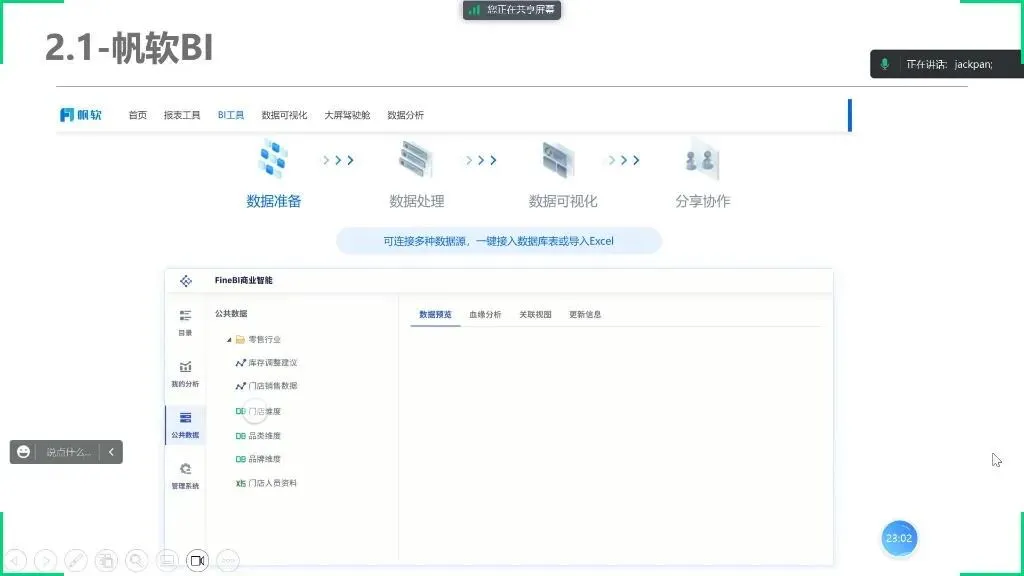Click the 公共数据 panel heading
This screenshot has height=576, width=1024.
pos(231,313)
